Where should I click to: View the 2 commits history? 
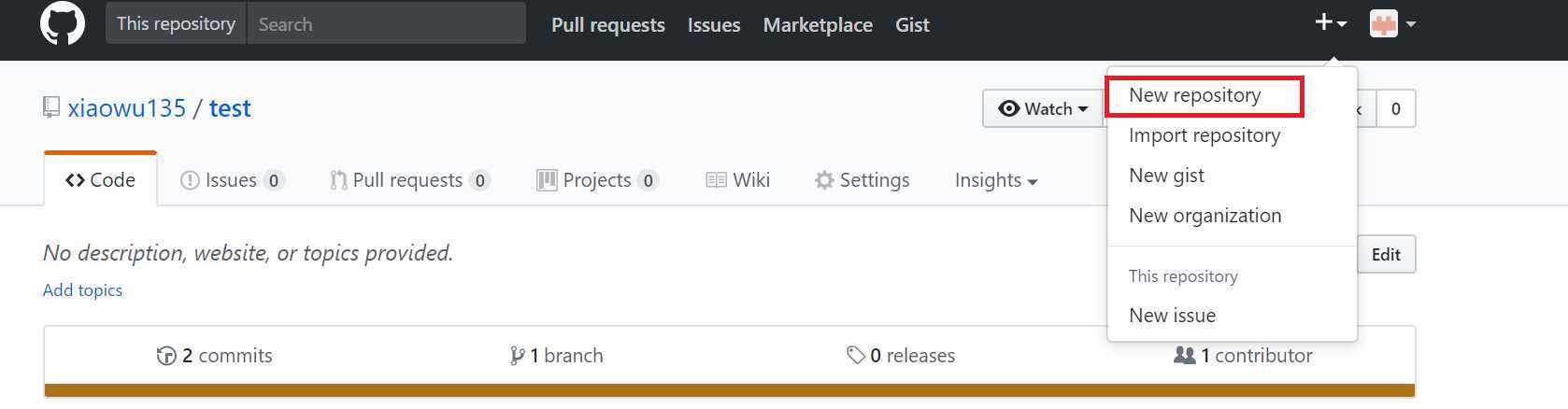click(x=215, y=356)
